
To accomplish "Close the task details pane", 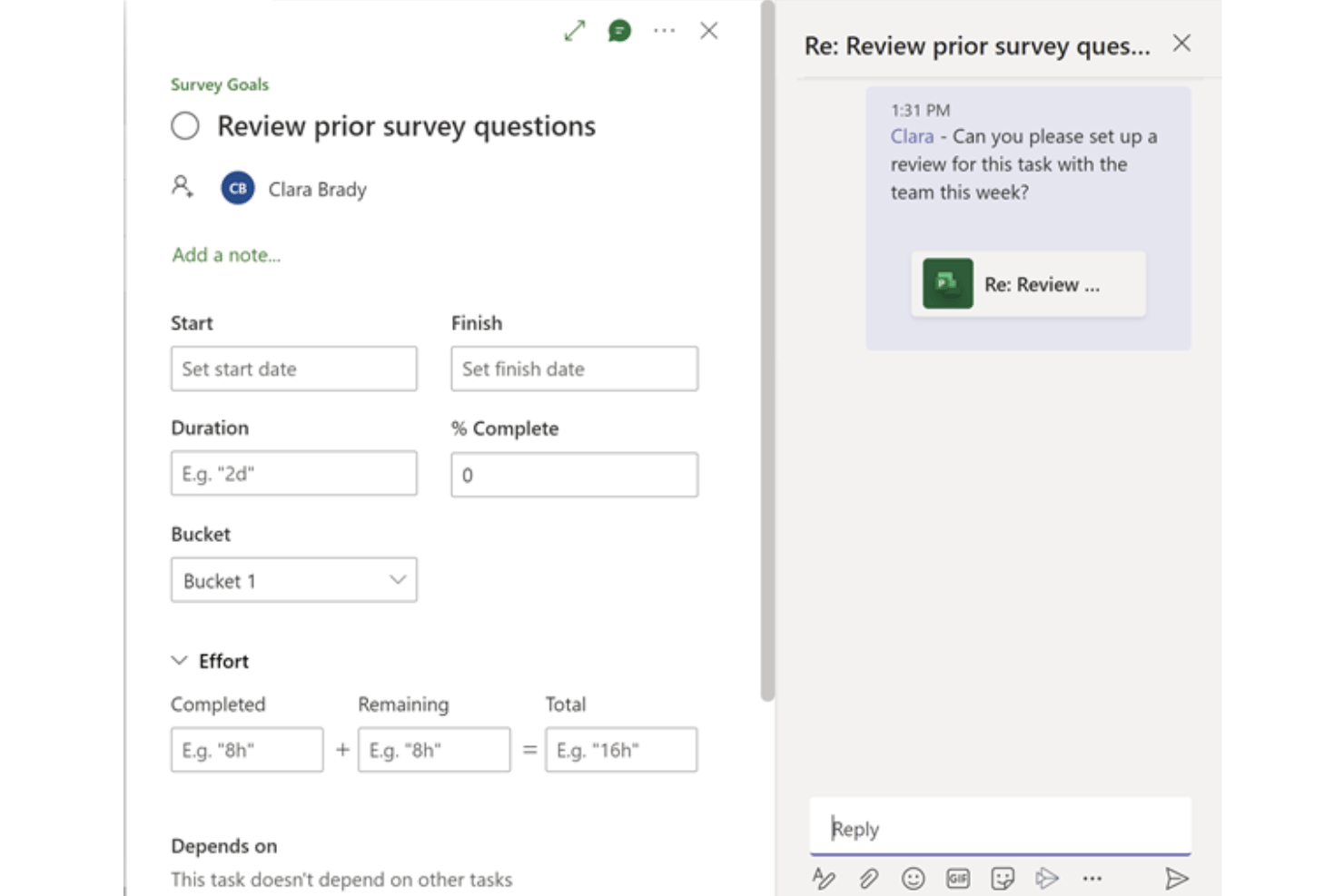I will click(709, 31).
